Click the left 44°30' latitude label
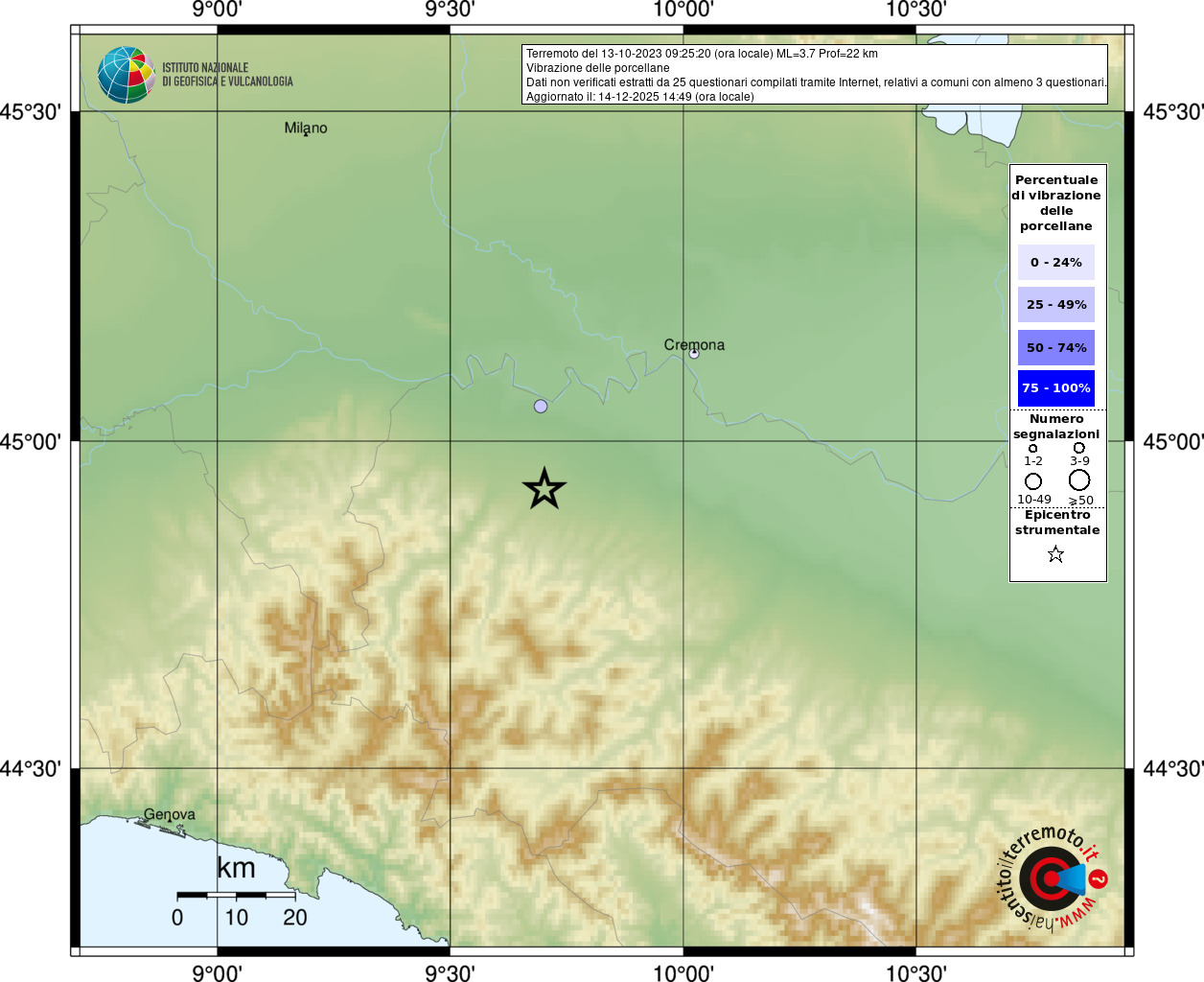Viewport: 1204px width, 982px height. click(x=31, y=768)
